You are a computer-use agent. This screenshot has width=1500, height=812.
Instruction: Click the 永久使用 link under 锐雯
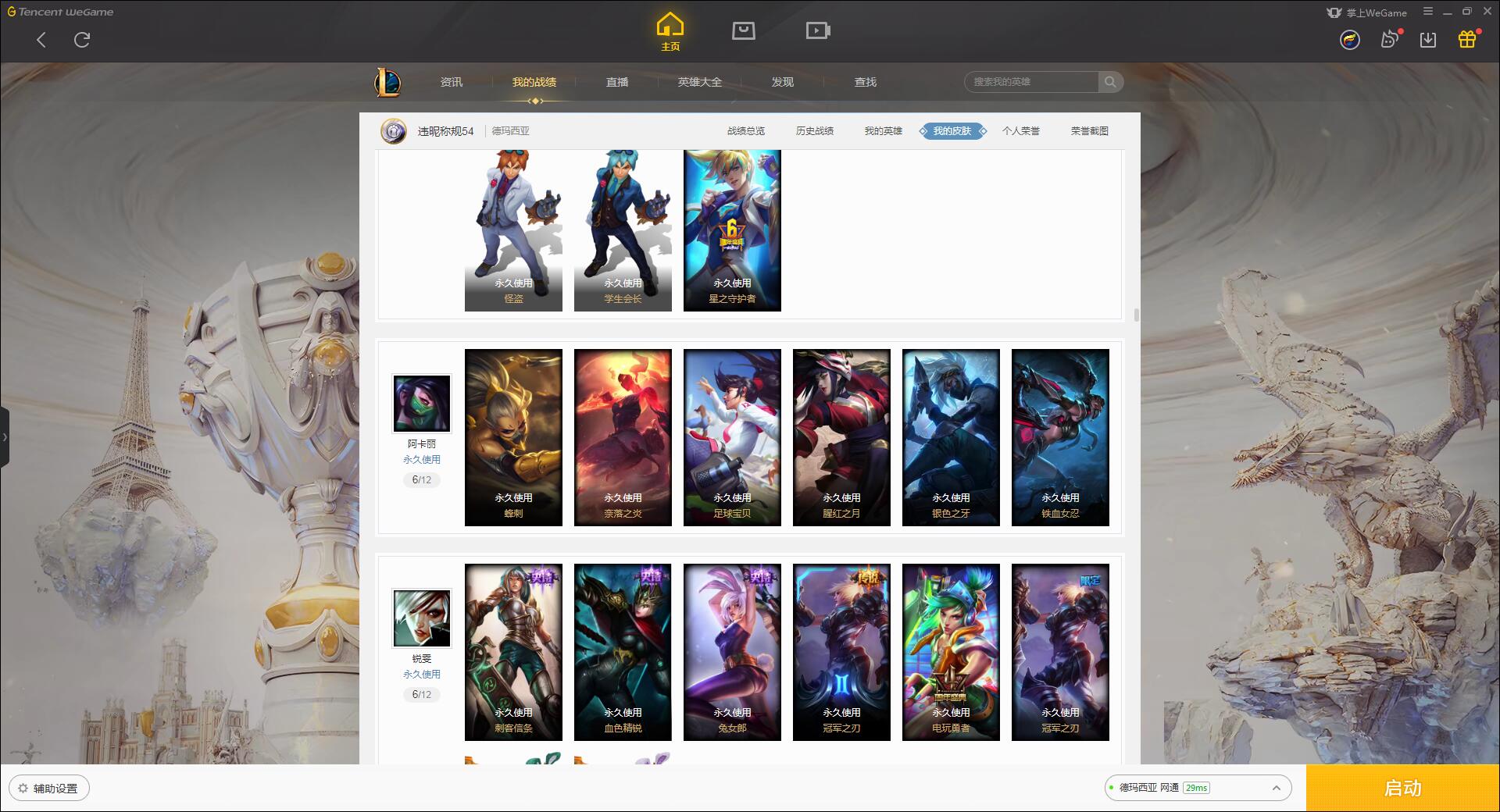[422, 675]
